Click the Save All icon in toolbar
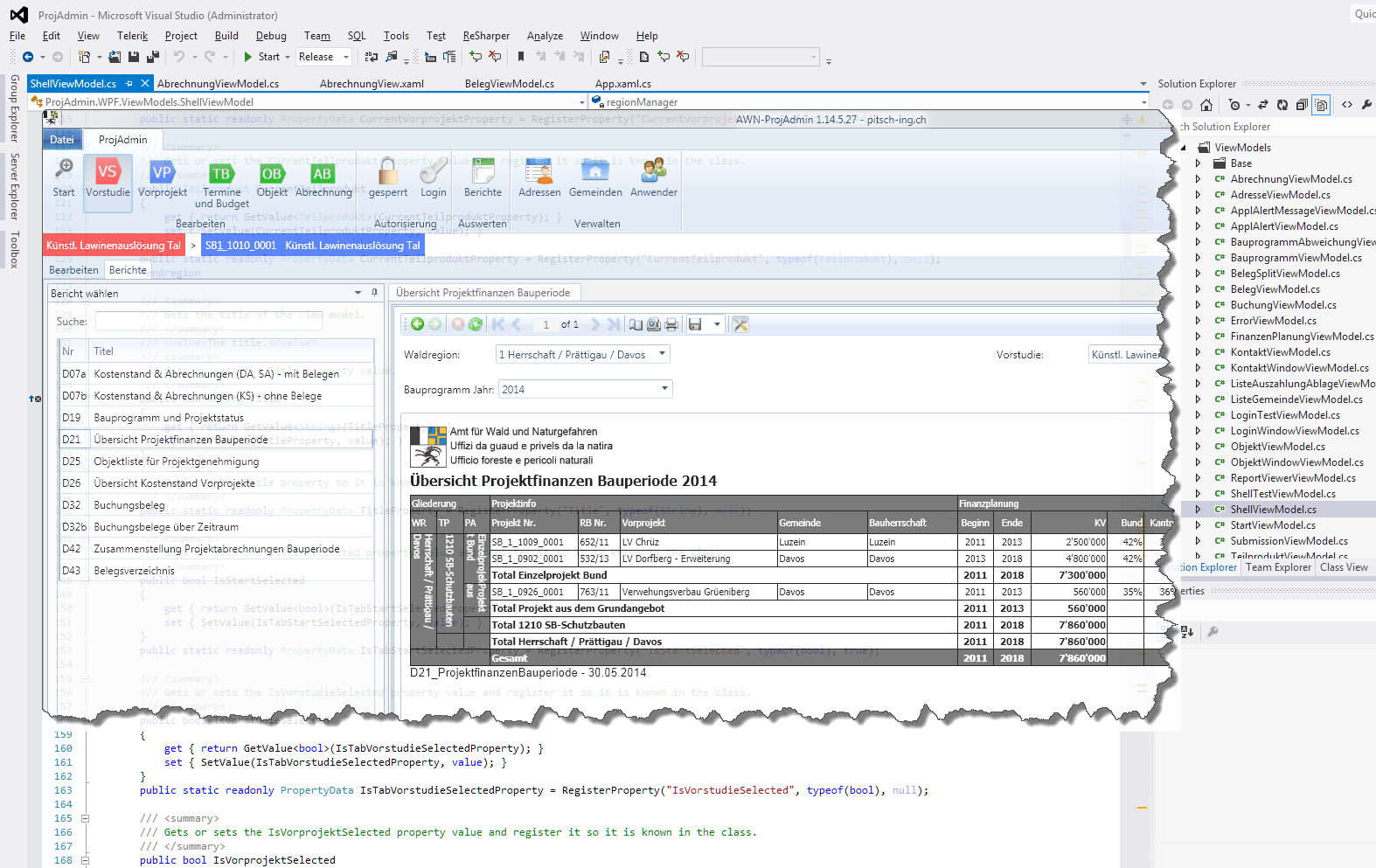 coord(152,57)
